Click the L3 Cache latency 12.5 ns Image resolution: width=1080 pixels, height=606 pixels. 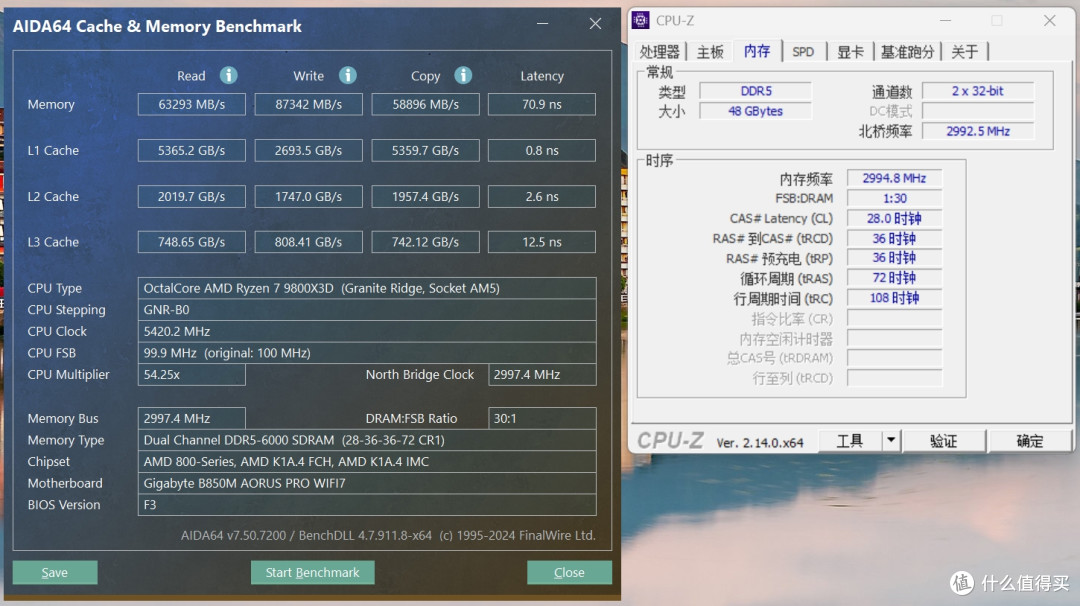tap(542, 242)
